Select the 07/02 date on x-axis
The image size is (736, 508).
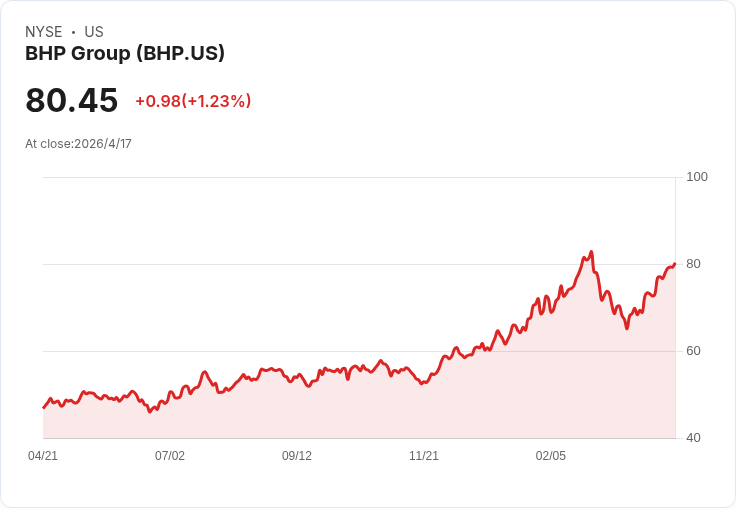click(170, 456)
